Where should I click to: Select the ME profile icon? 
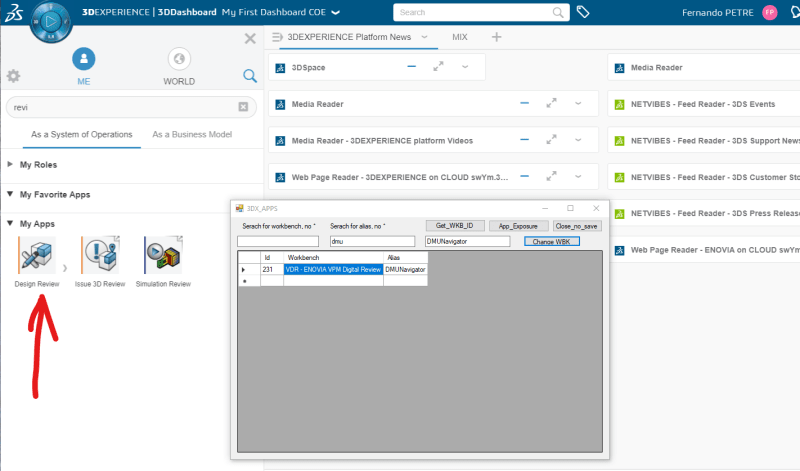(x=84, y=59)
